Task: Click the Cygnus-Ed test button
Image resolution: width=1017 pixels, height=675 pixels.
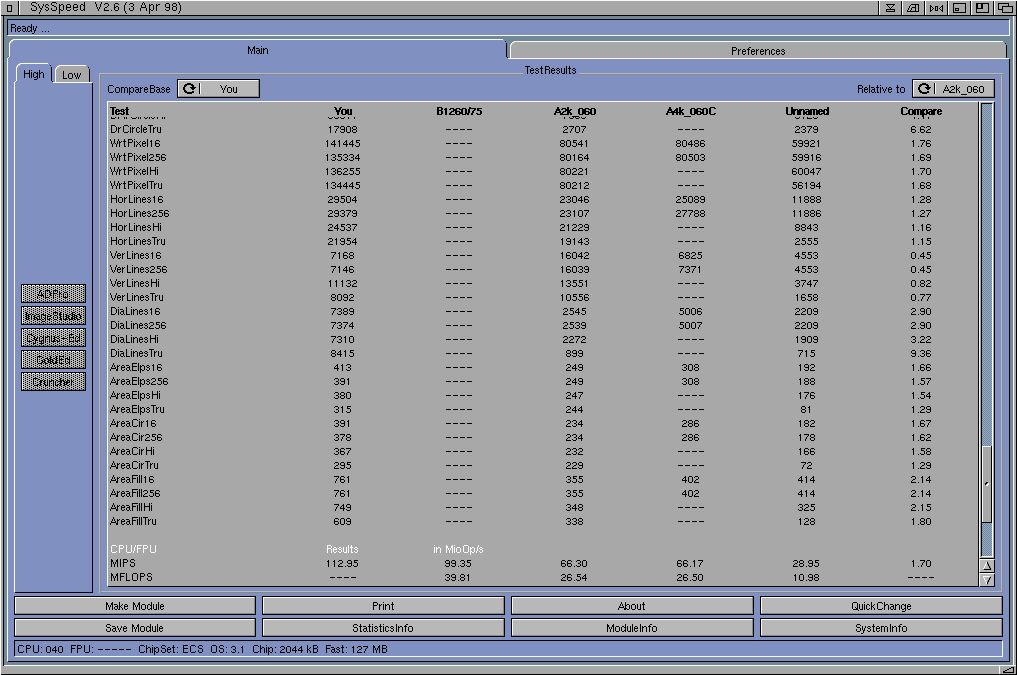Action: tap(53, 338)
